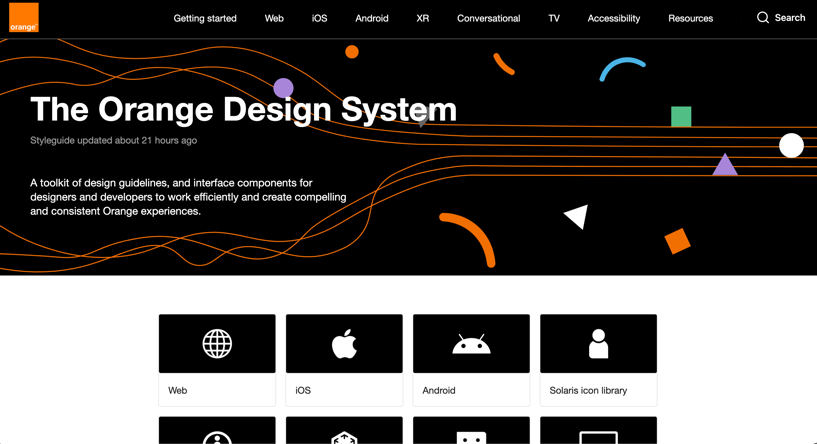Open the Android robot icon card
This screenshot has width=817, height=444.
tap(472, 343)
